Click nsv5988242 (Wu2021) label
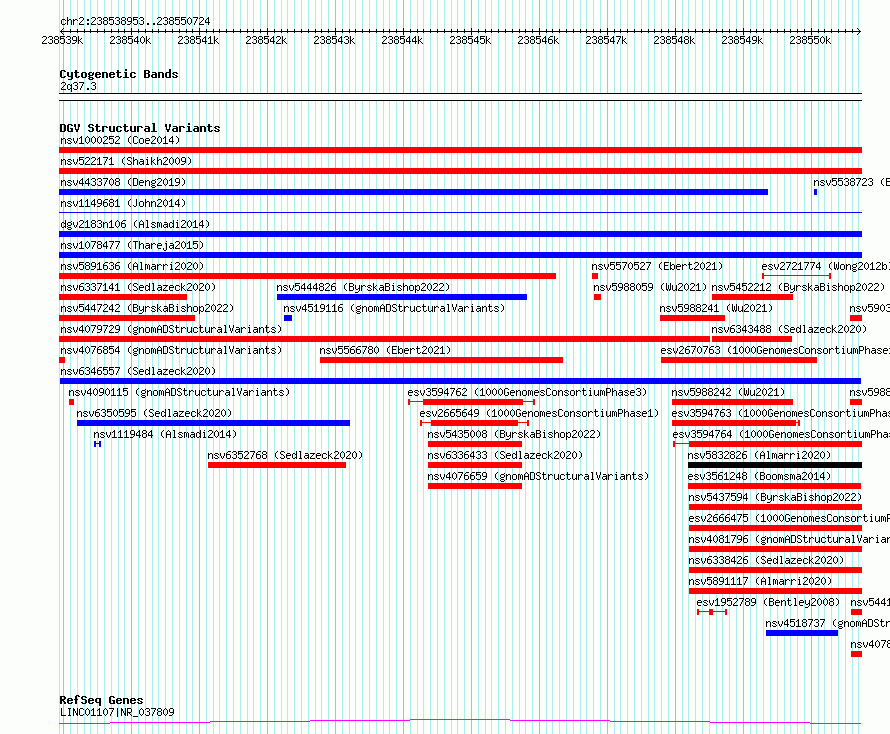The width and height of the screenshot is (890, 734). click(x=728, y=392)
